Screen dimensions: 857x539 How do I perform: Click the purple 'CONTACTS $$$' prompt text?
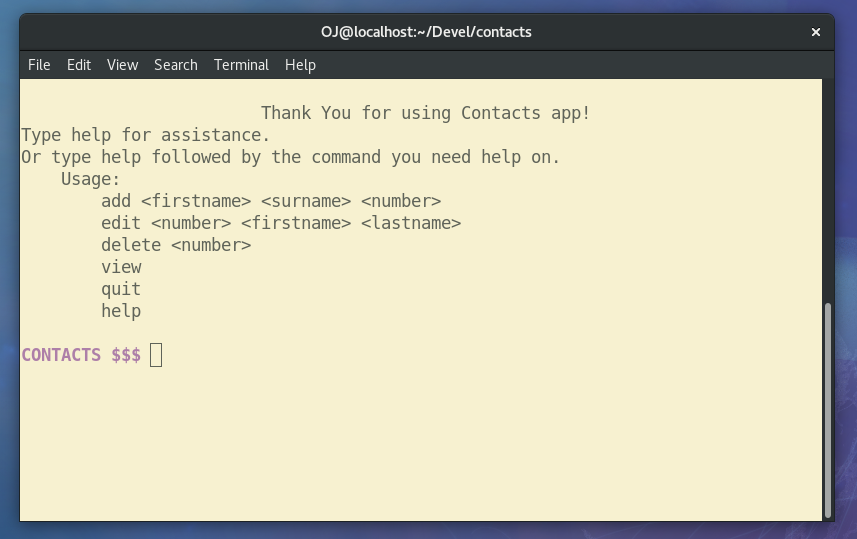click(81, 355)
